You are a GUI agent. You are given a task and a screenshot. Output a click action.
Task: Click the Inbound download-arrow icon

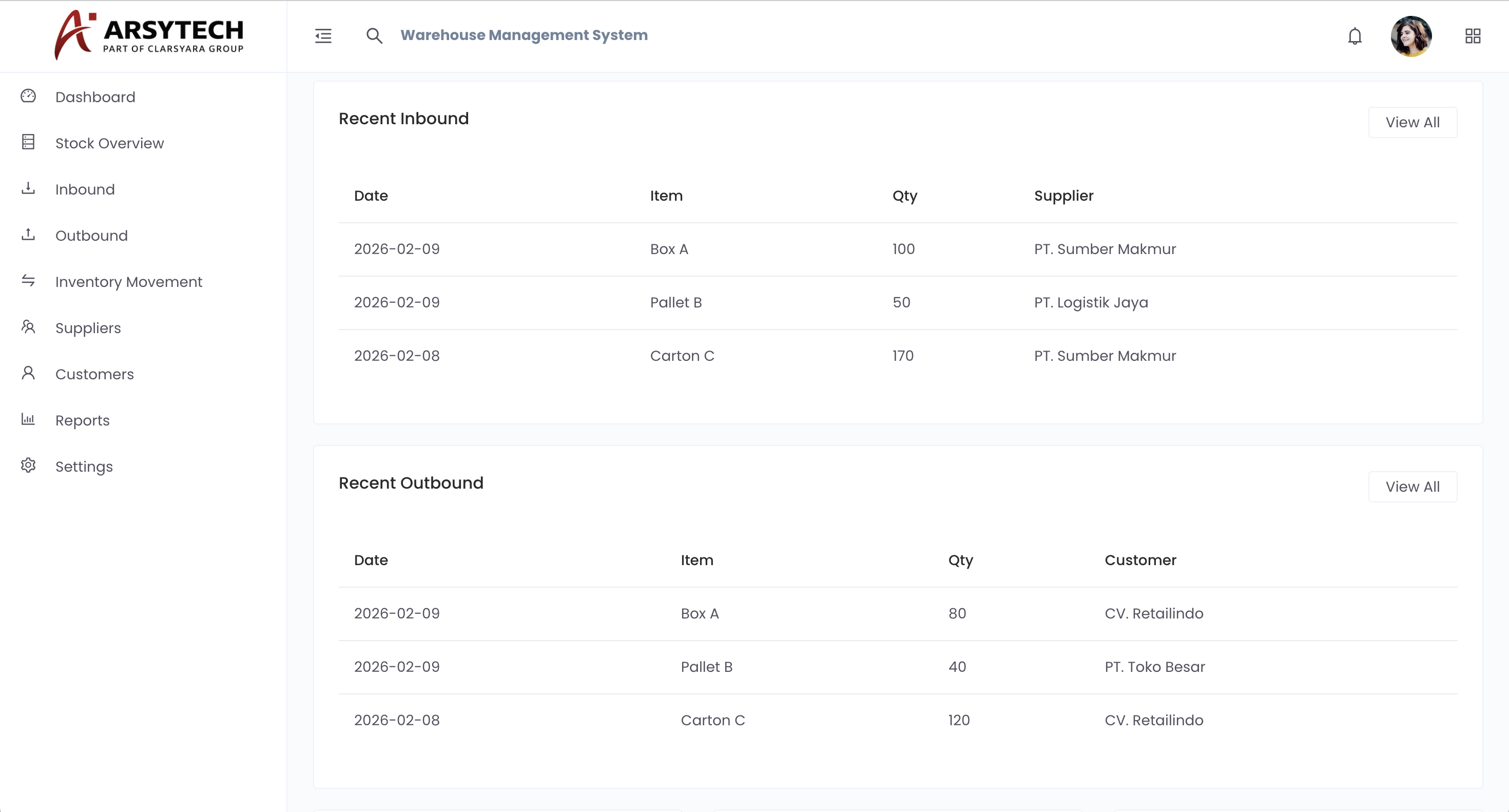(28, 188)
